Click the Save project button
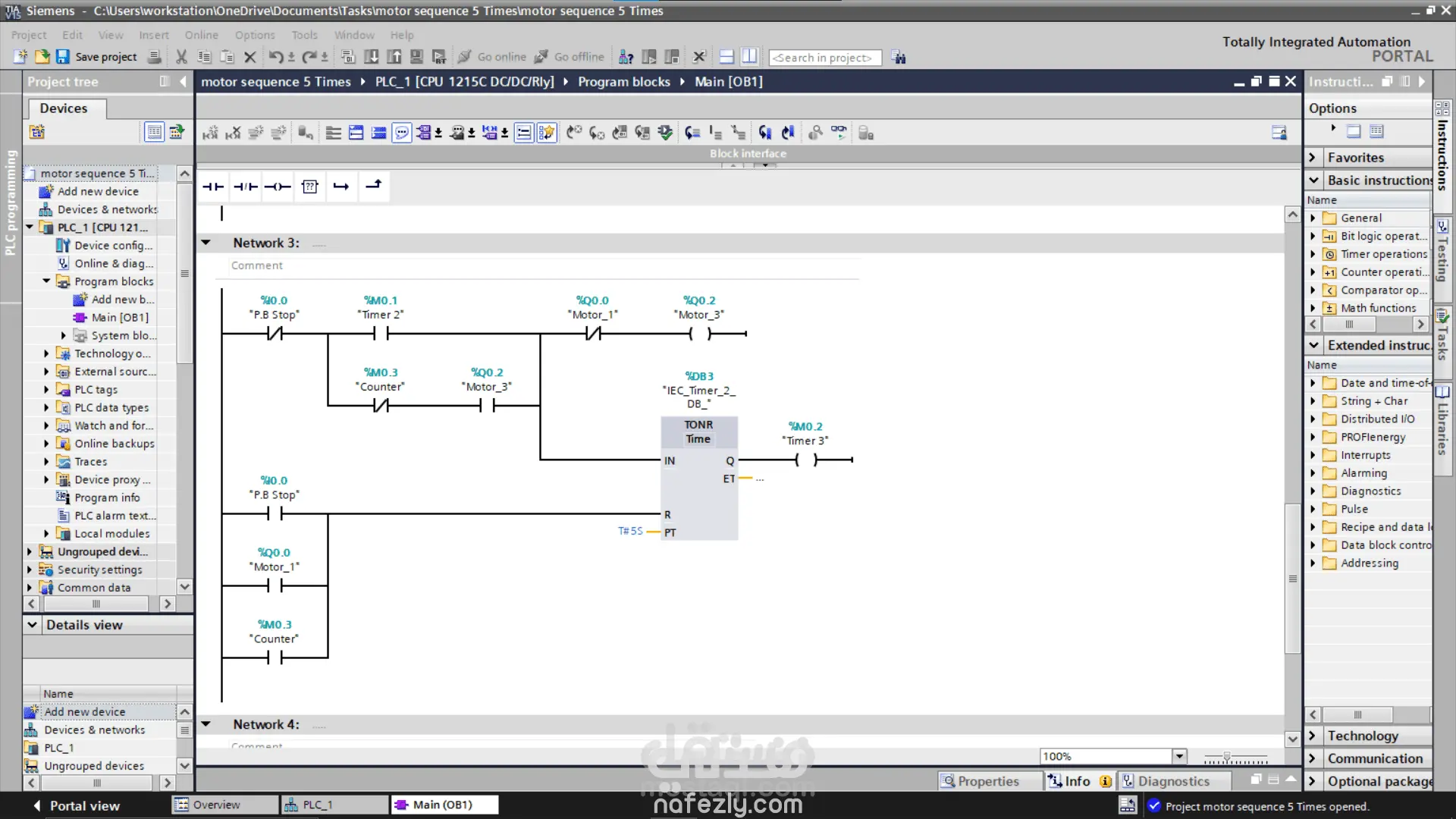 [97, 57]
